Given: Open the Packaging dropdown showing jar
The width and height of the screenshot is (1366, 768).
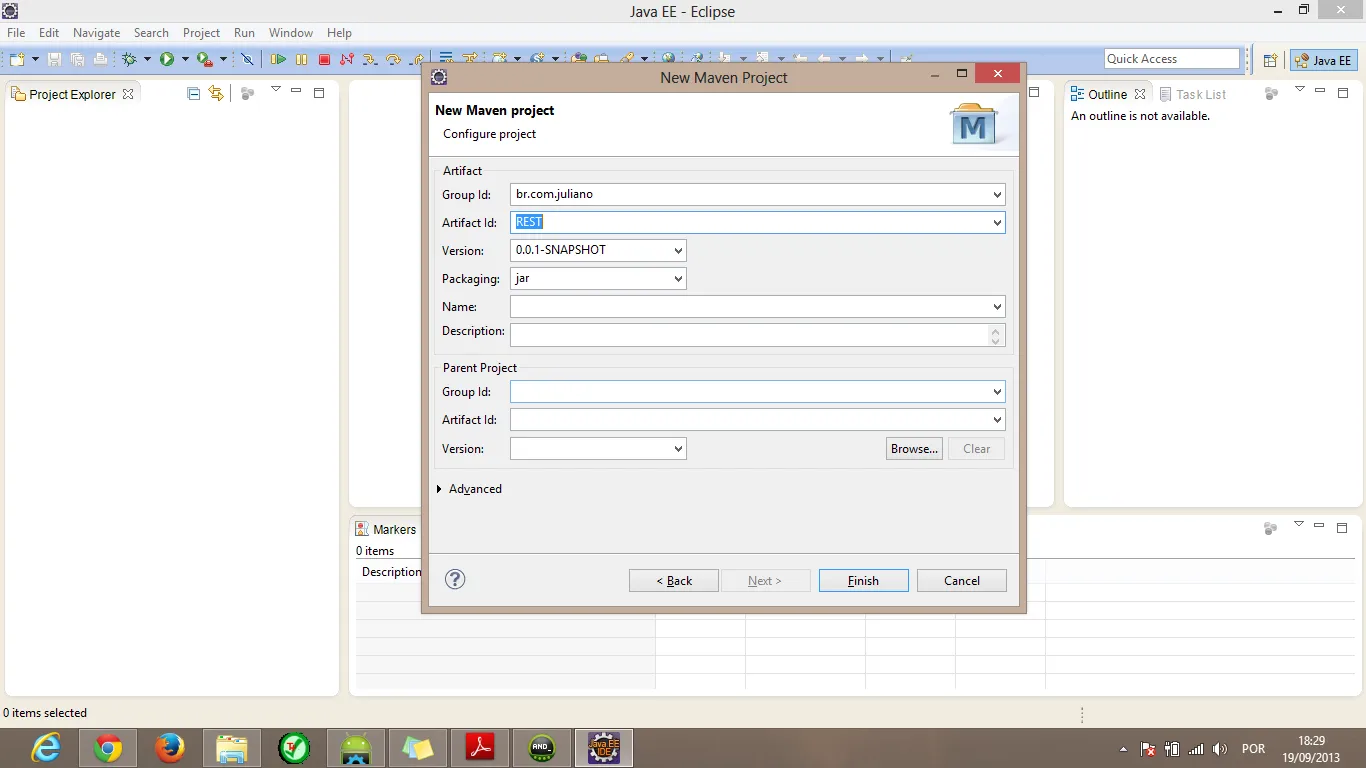Looking at the screenshot, I should (598, 279).
